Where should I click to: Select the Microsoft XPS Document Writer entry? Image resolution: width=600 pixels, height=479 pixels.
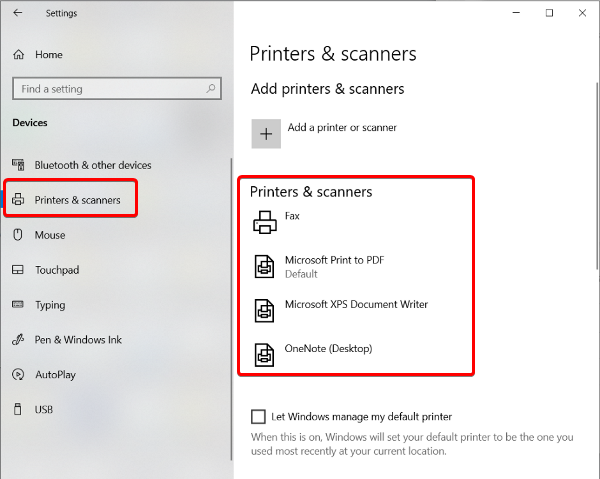coord(356,304)
